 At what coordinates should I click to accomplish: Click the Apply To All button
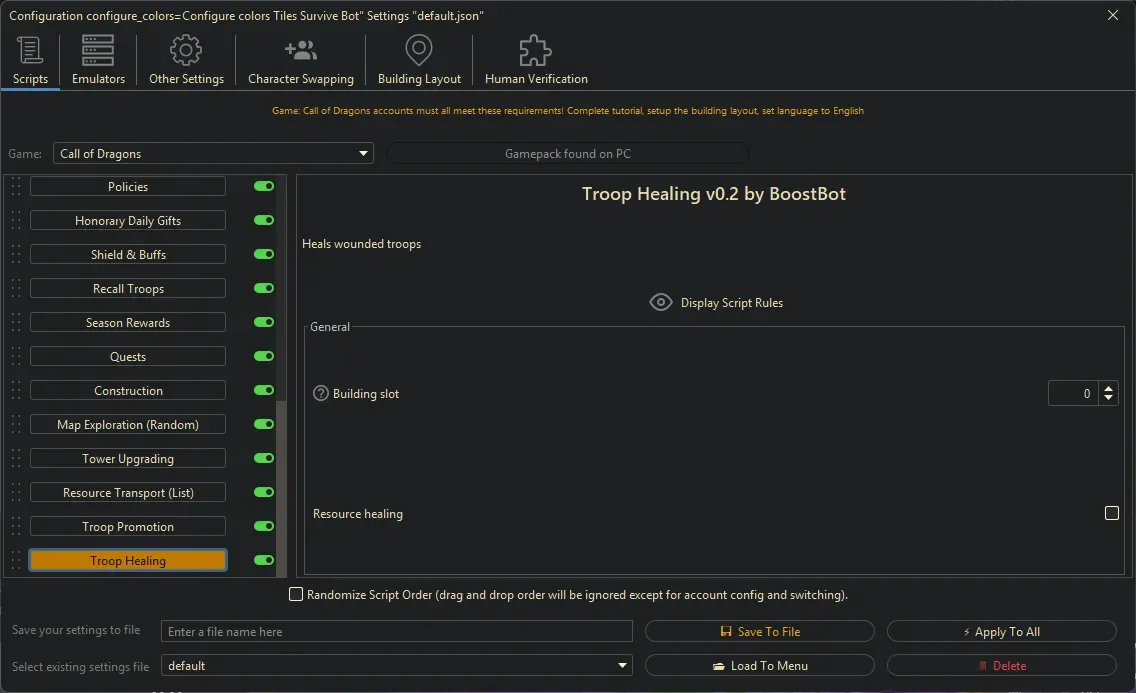tap(1001, 631)
